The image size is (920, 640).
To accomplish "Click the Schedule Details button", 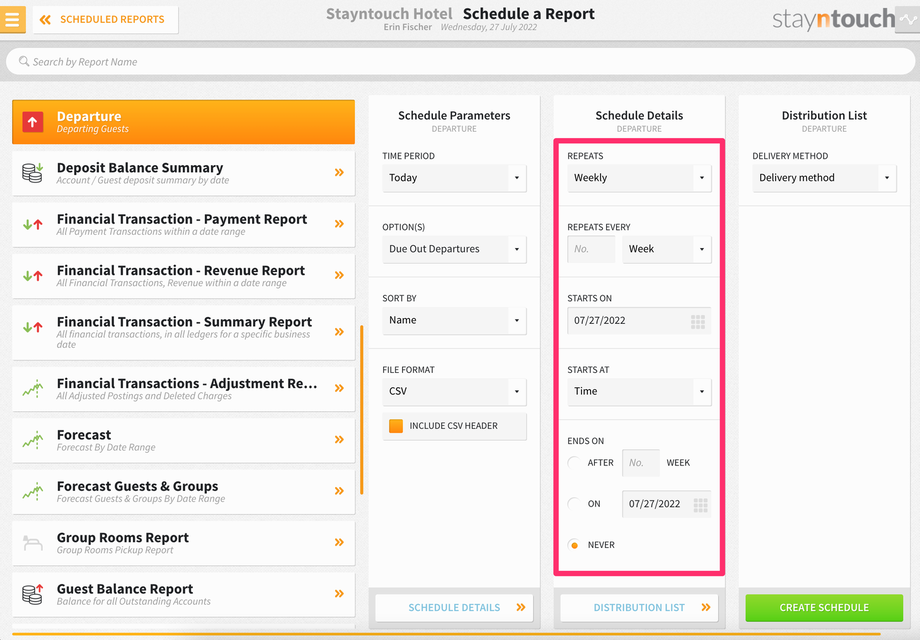I will point(454,608).
